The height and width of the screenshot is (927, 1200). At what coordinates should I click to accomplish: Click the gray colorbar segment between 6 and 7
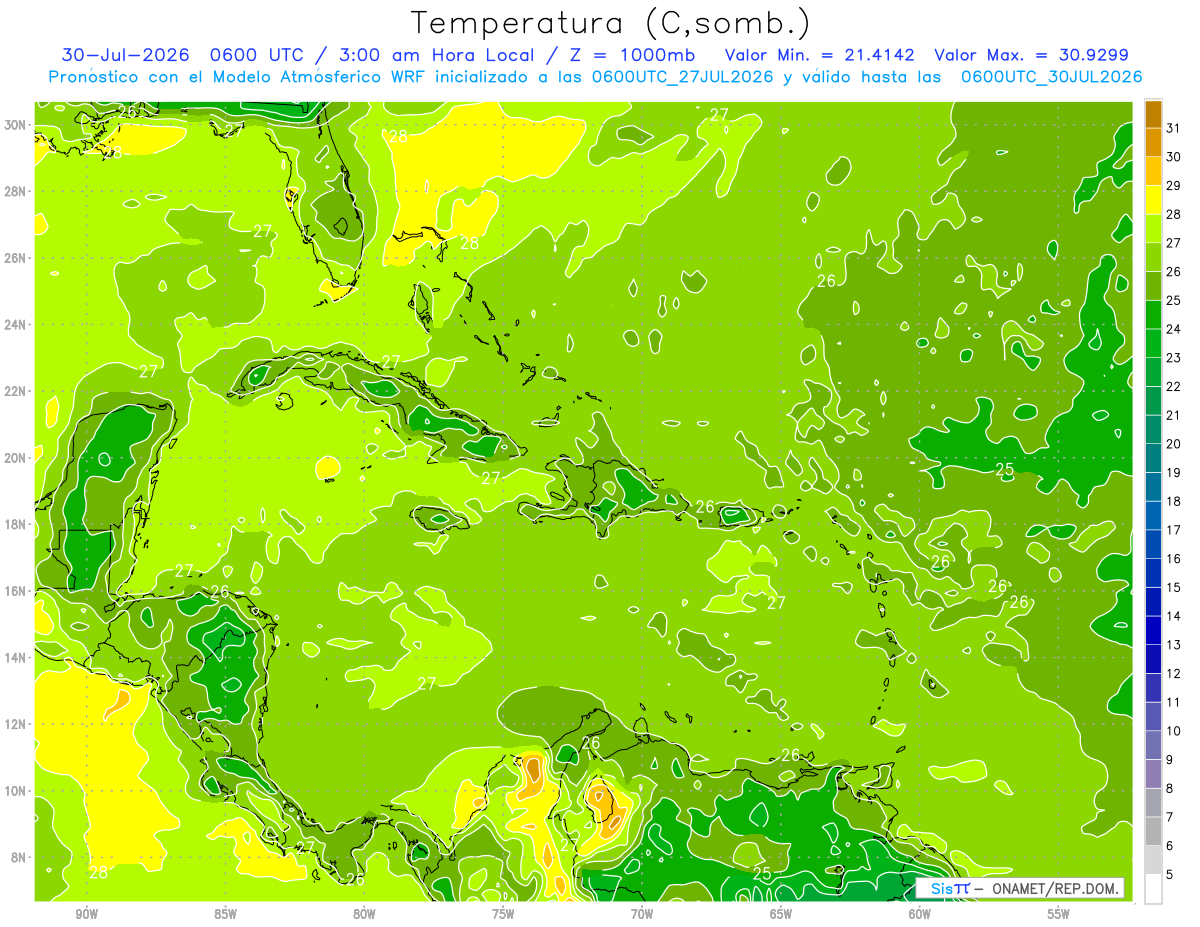(1153, 831)
